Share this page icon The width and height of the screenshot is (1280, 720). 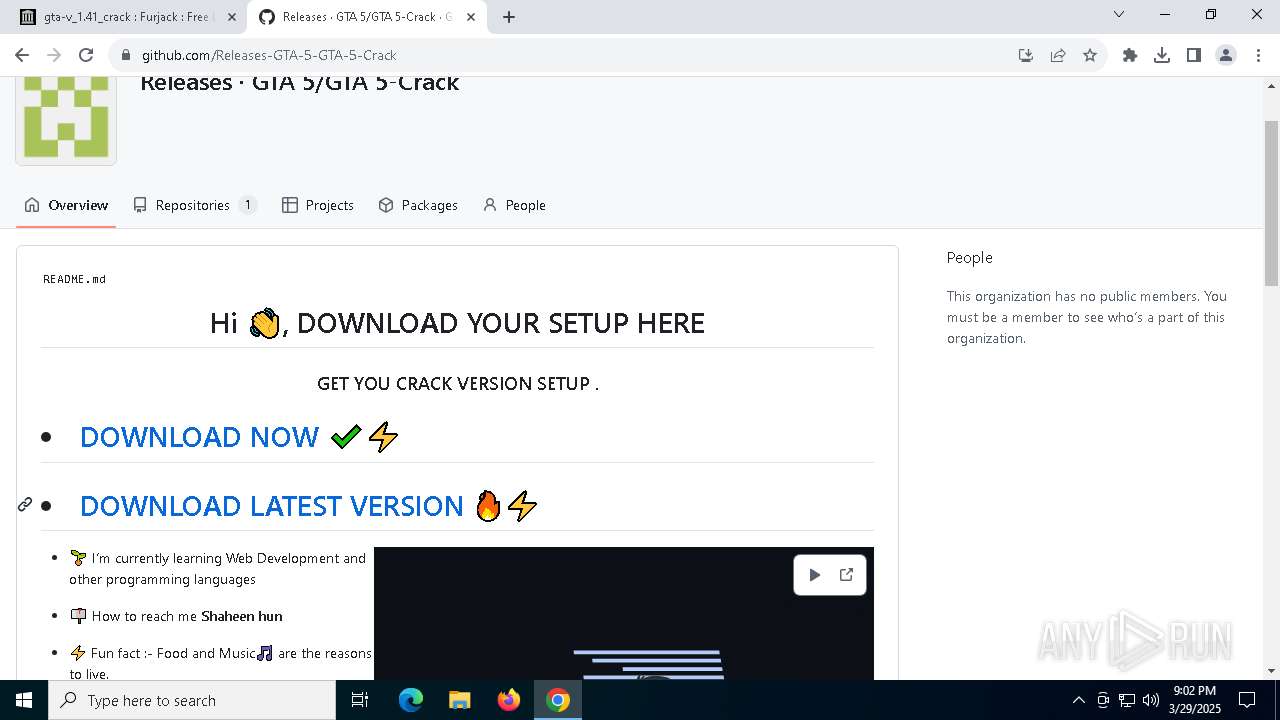[x=1058, y=55]
